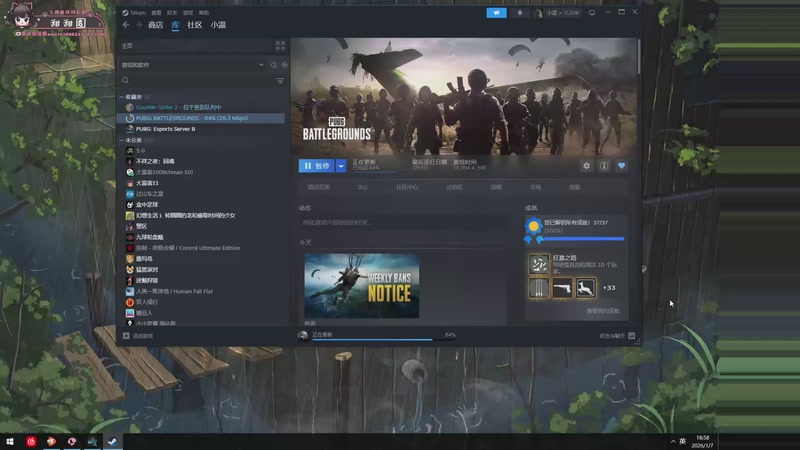Select PUBG: Esports Server B

(x=202, y=129)
